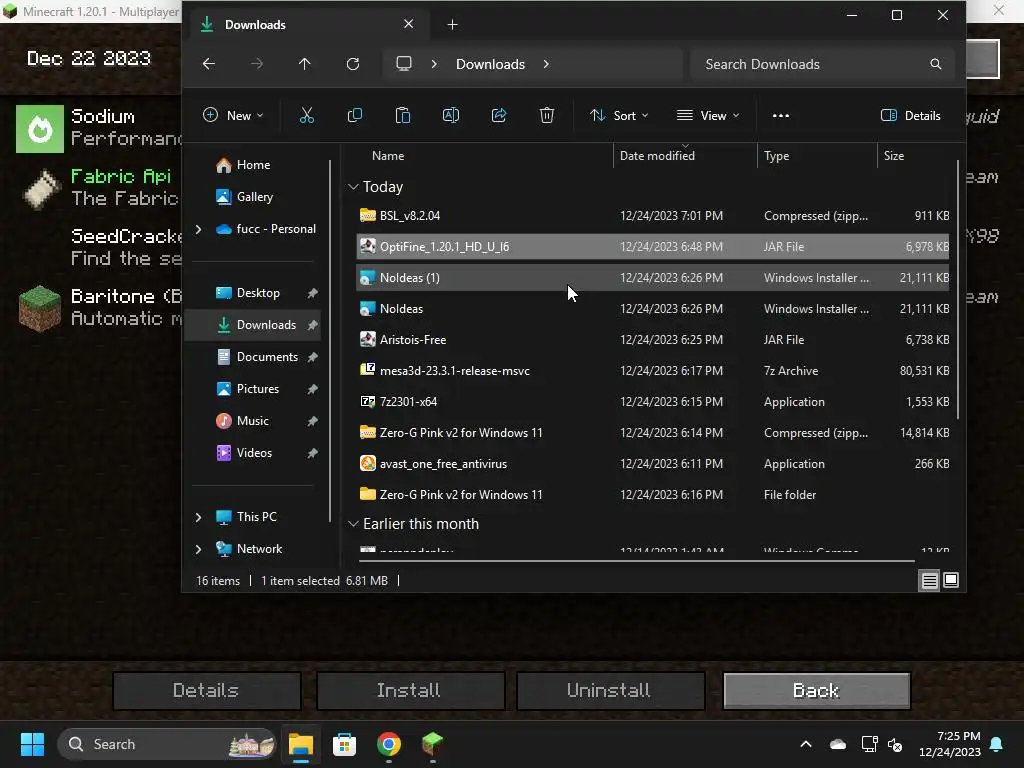The width and height of the screenshot is (1024, 768).
Task: Click the Back button in Minecraft
Action: pos(816,690)
